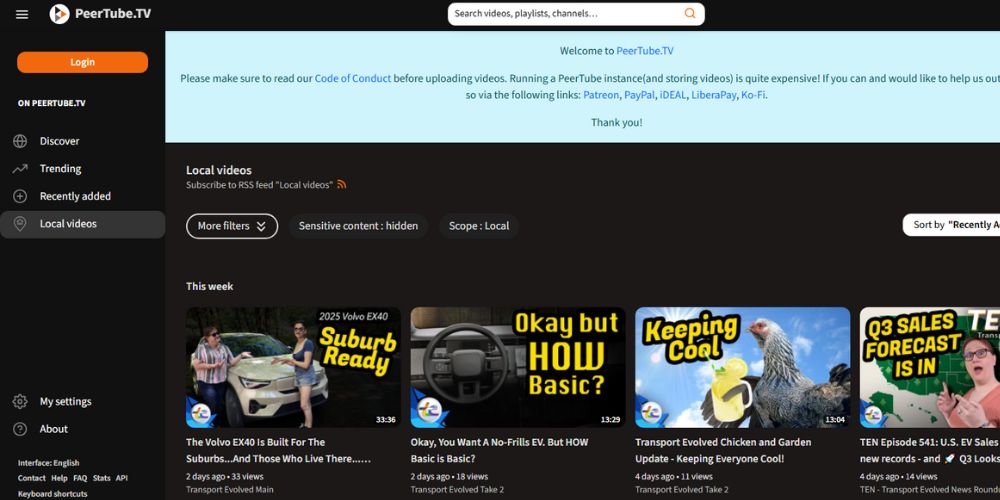Open the Sensitive content: hidden filter

click(358, 226)
